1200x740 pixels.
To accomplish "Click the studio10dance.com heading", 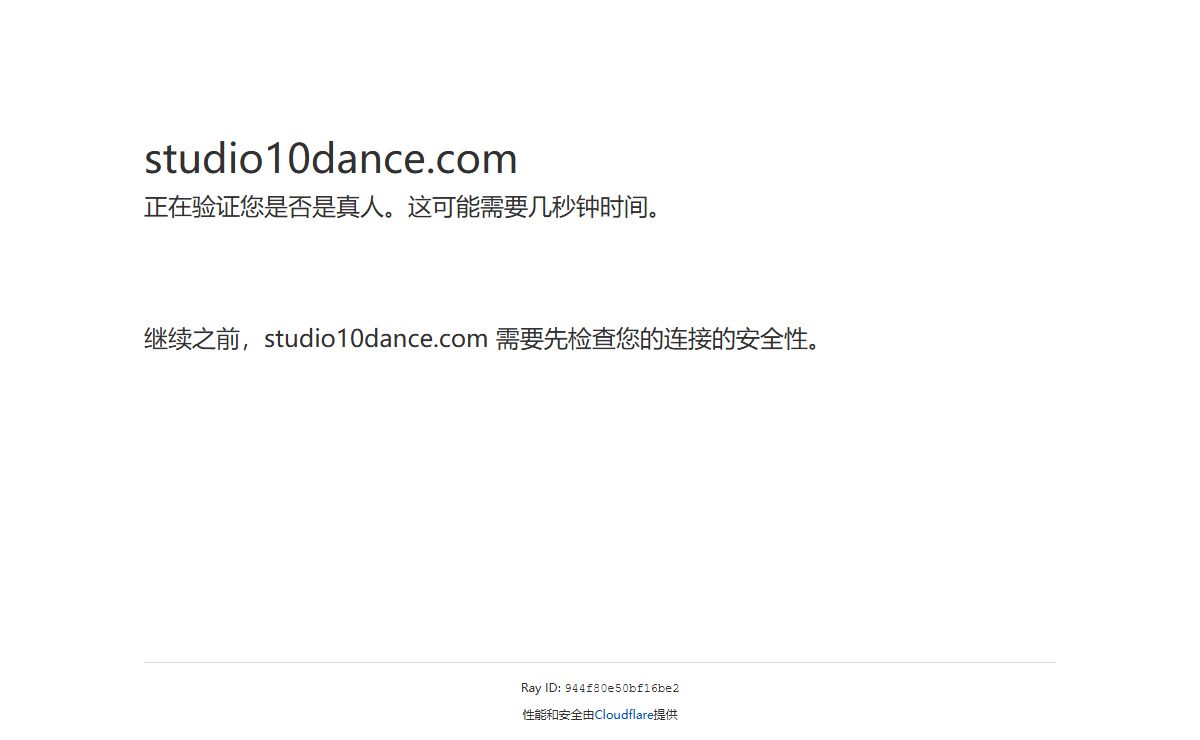I will (x=331, y=159).
